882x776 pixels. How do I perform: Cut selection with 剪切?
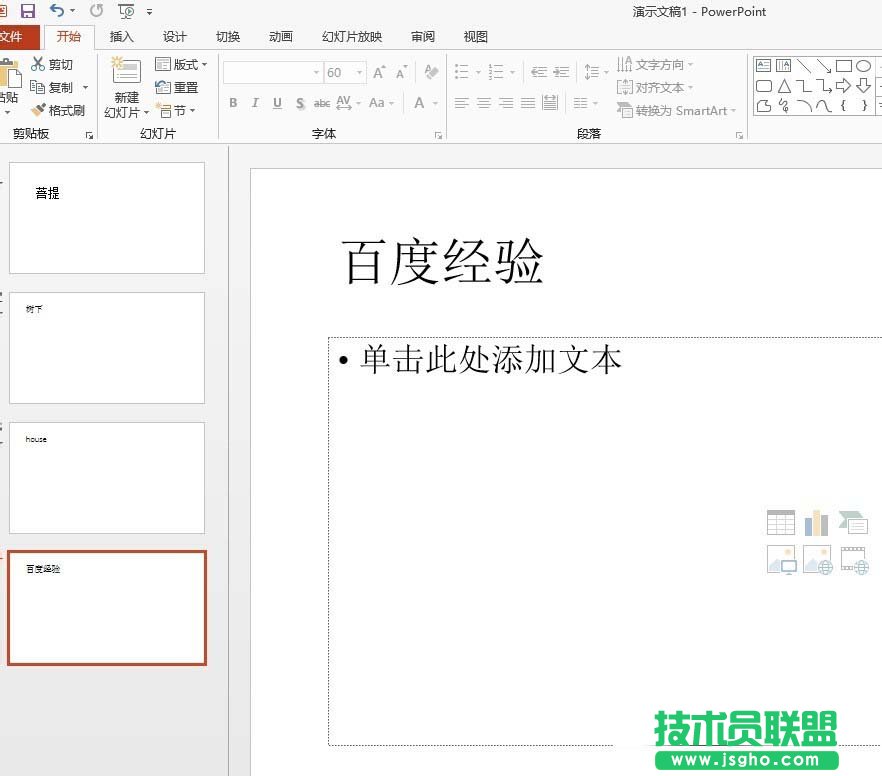point(52,64)
